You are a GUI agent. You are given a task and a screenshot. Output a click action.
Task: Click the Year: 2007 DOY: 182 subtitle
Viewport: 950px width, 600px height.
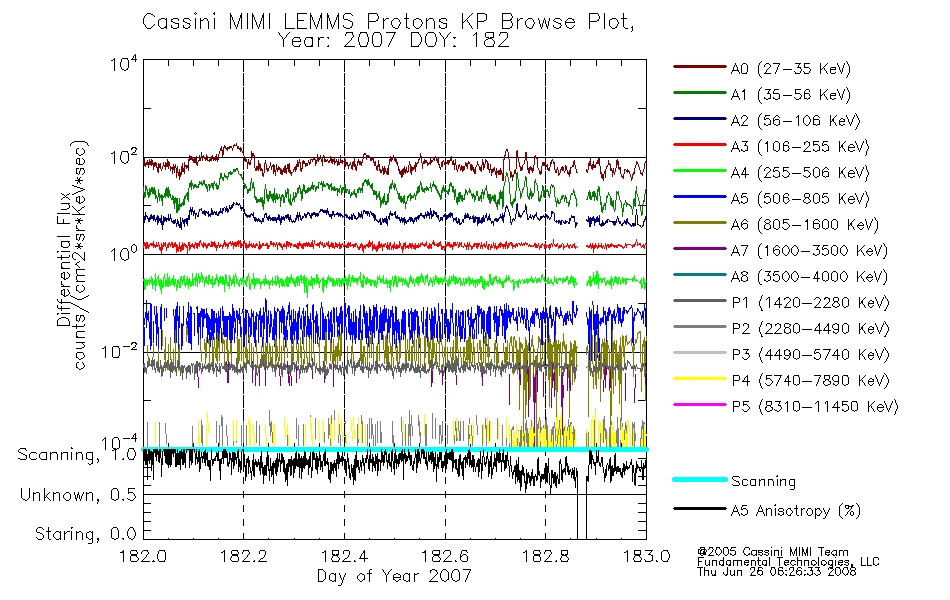tap(394, 40)
